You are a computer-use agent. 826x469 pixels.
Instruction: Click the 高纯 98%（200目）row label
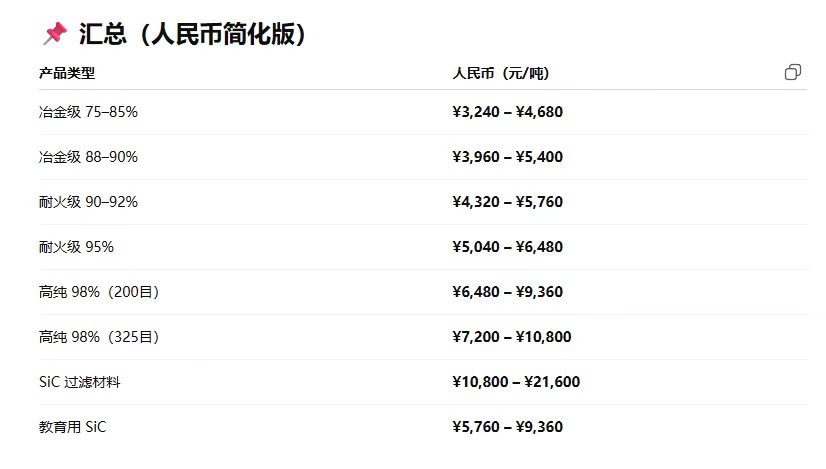click(99, 291)
